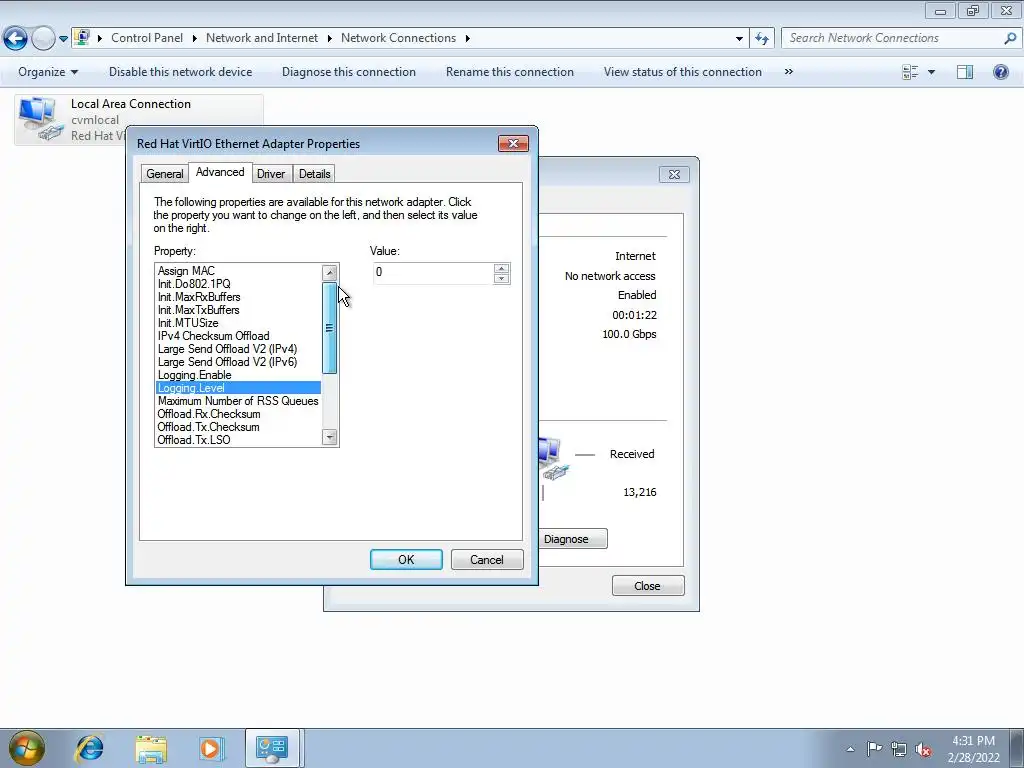Viewport: 1024px width, 768px height.
Task: Select Maximum Number of RSS Queues
Action: (x=238, y=401)
